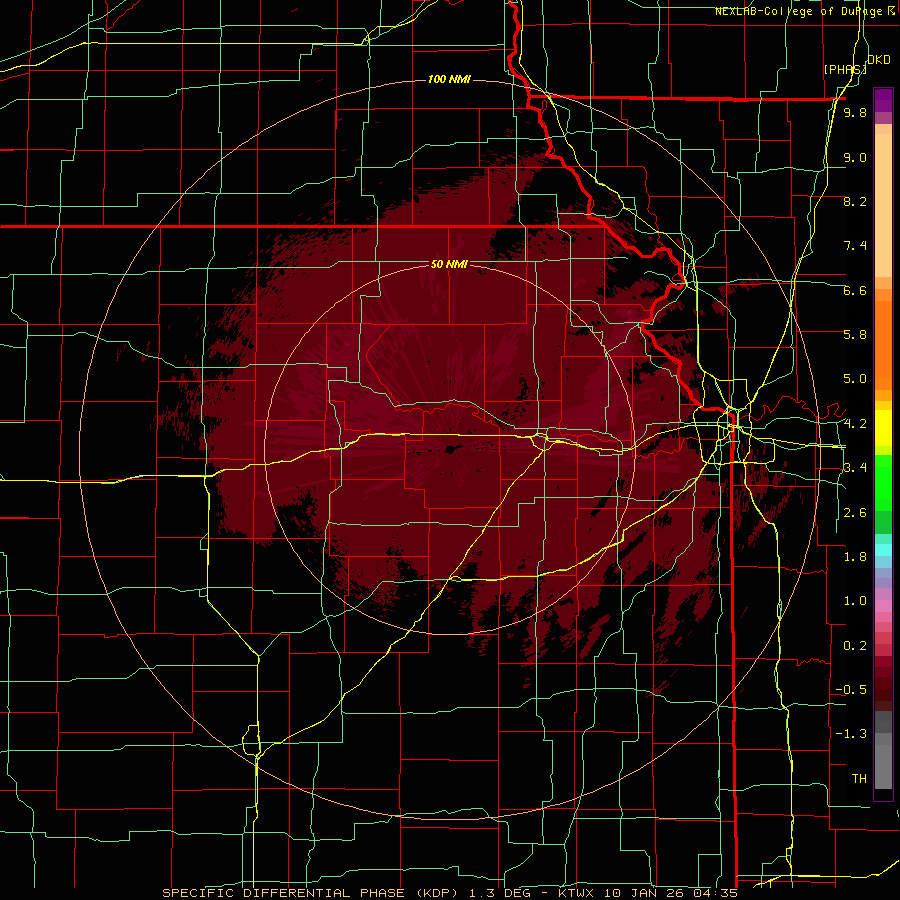Click the black radar site dot at the map center
The width and height of the screenshot is (900, 900).
coord(450,449)
